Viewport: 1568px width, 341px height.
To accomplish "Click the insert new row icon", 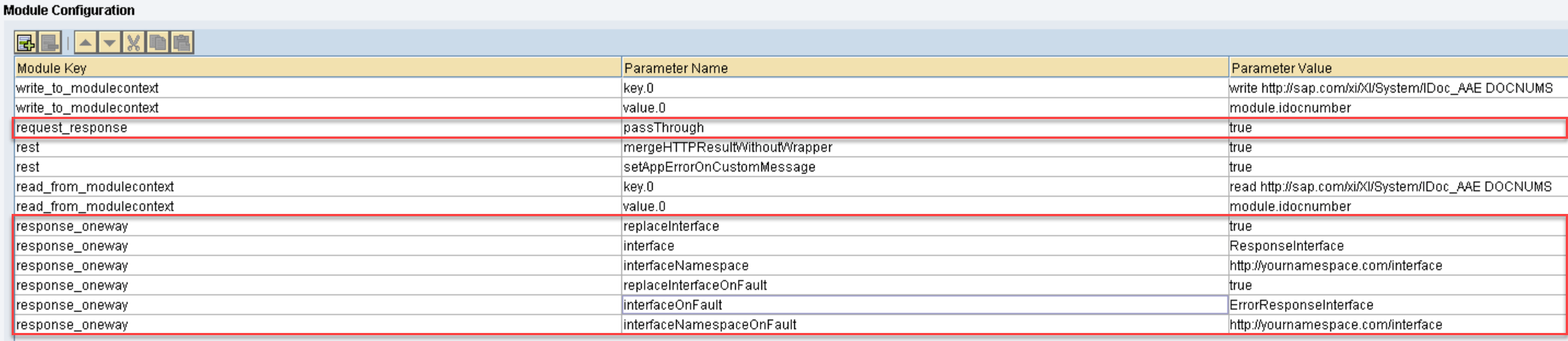I will point(26,42).
